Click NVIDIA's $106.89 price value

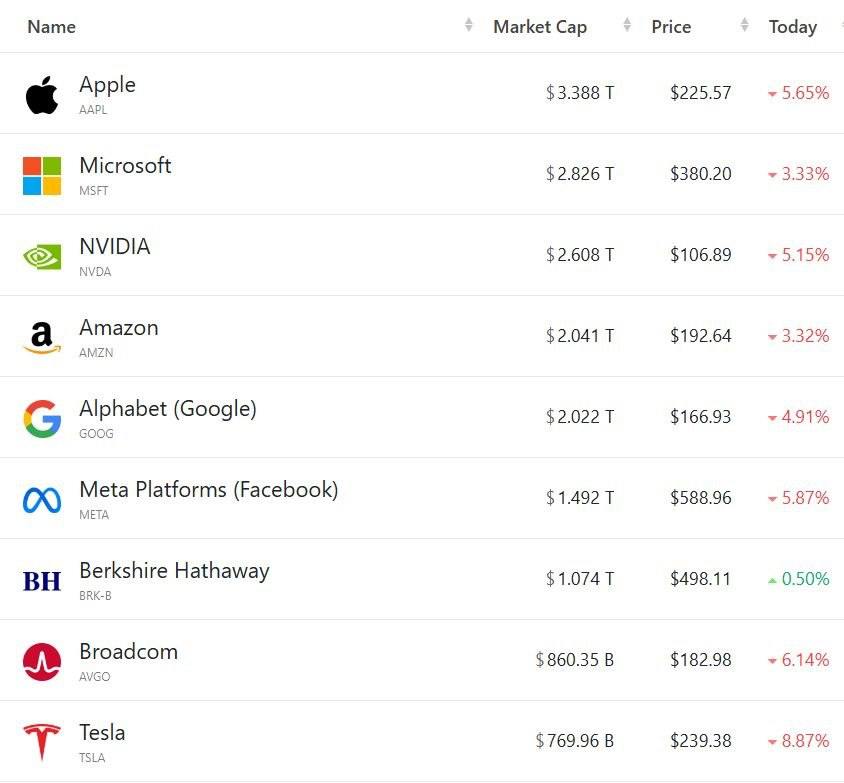point(701,255)
